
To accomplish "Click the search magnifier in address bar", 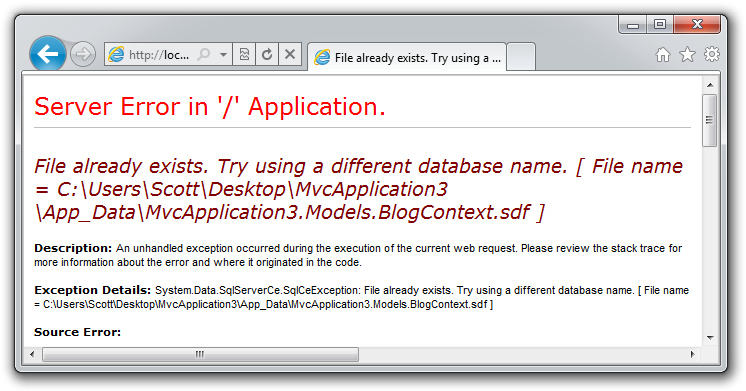I will click(x=204, y=55).
